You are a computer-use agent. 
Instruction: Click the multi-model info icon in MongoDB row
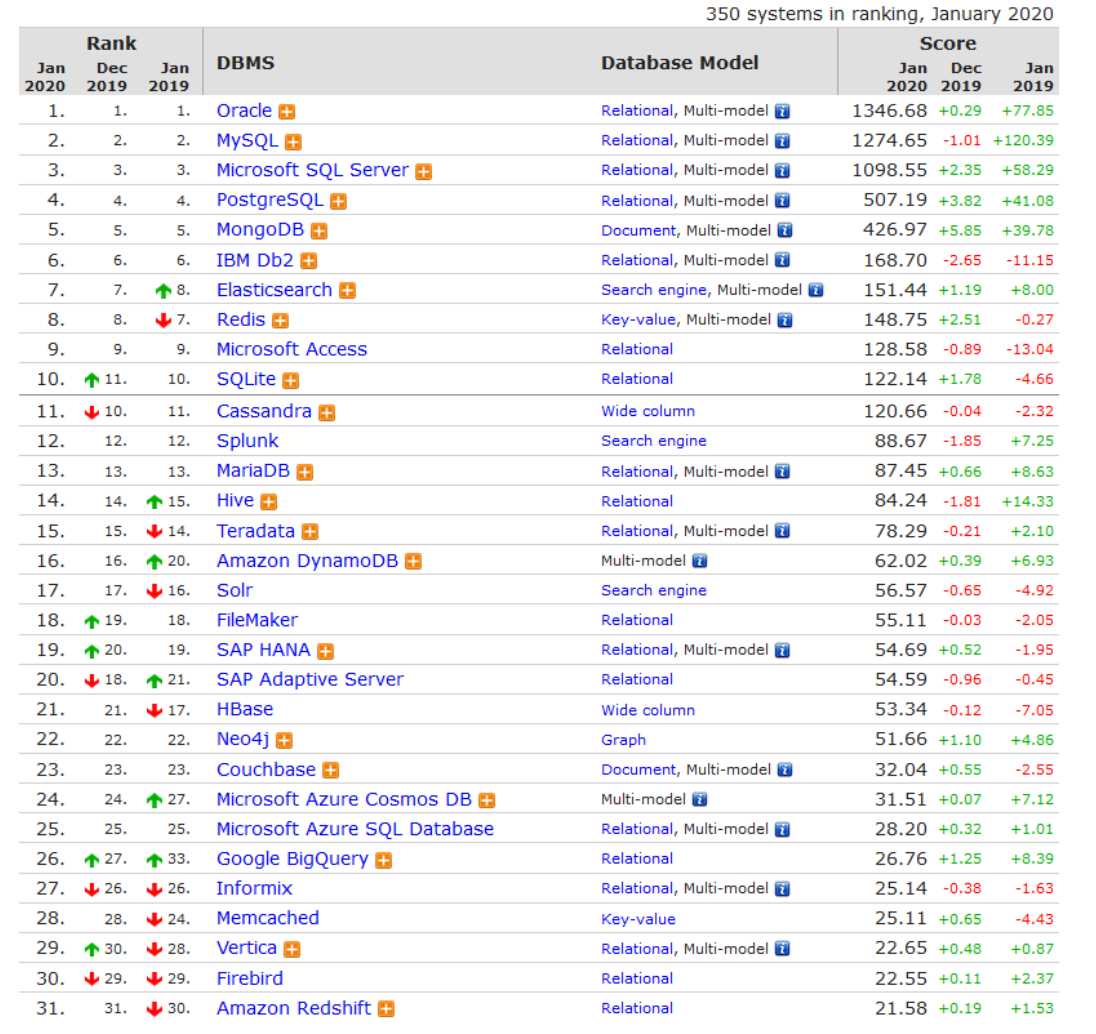click(785, 231)
